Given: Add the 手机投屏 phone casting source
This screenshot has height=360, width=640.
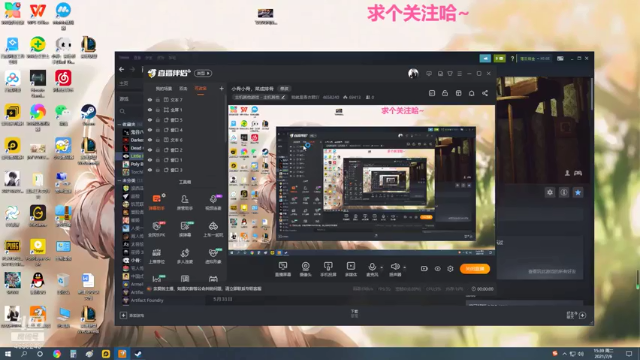Looking at the screenshot, I should (328, 269).
